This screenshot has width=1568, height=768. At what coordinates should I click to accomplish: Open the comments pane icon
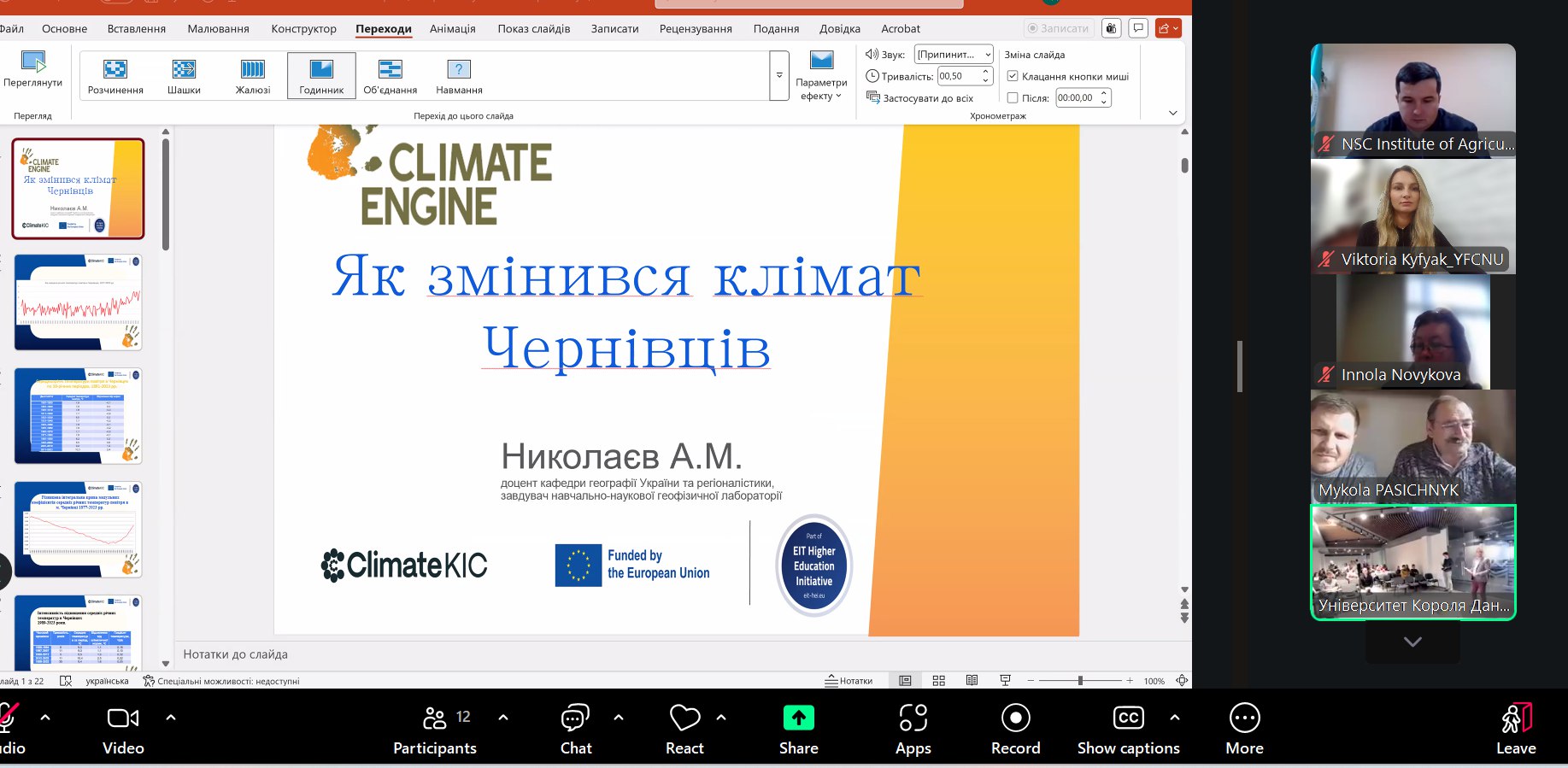(1138, 28)
